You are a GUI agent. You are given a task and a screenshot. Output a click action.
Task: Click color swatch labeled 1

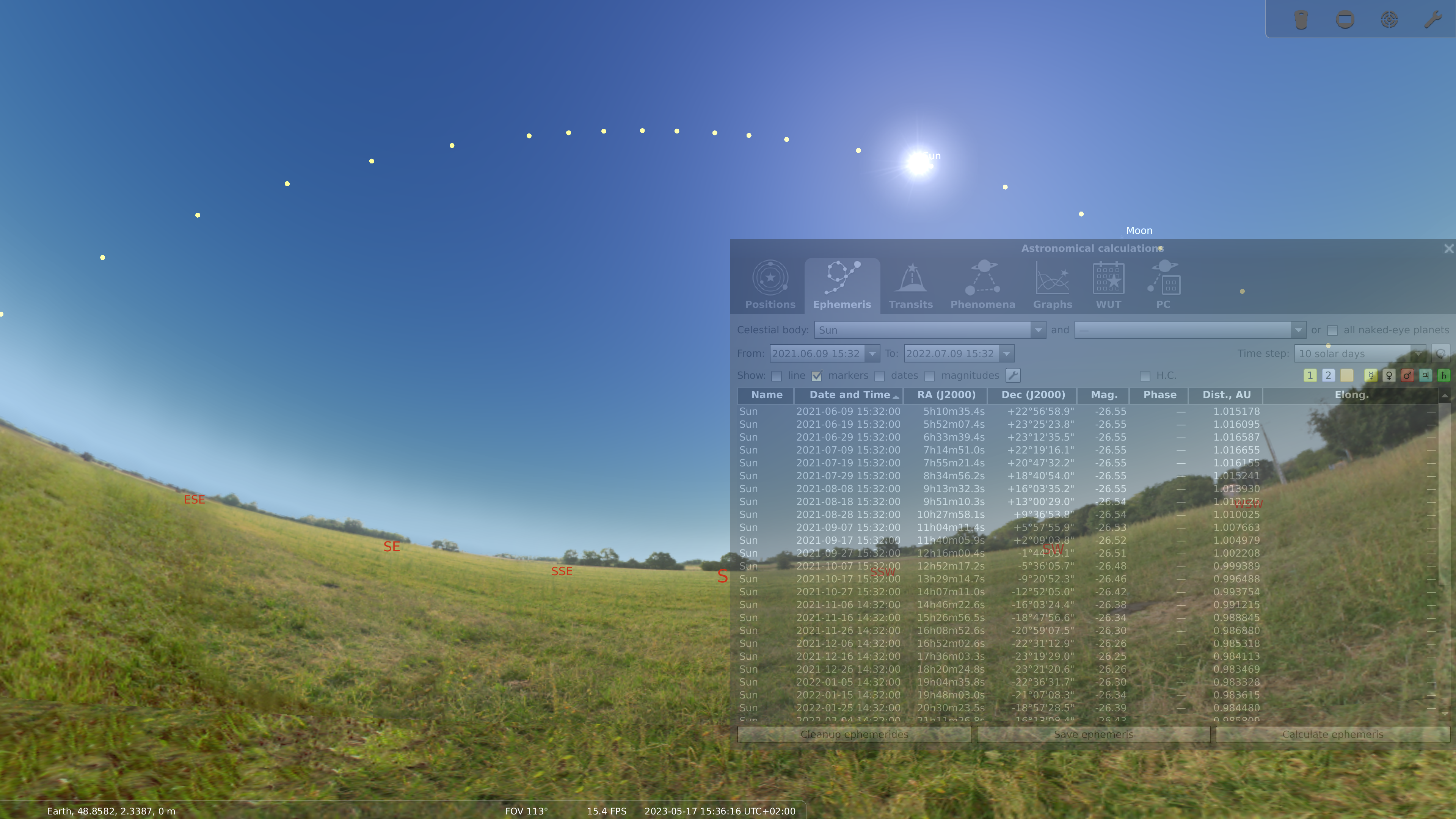(1310, 375)
